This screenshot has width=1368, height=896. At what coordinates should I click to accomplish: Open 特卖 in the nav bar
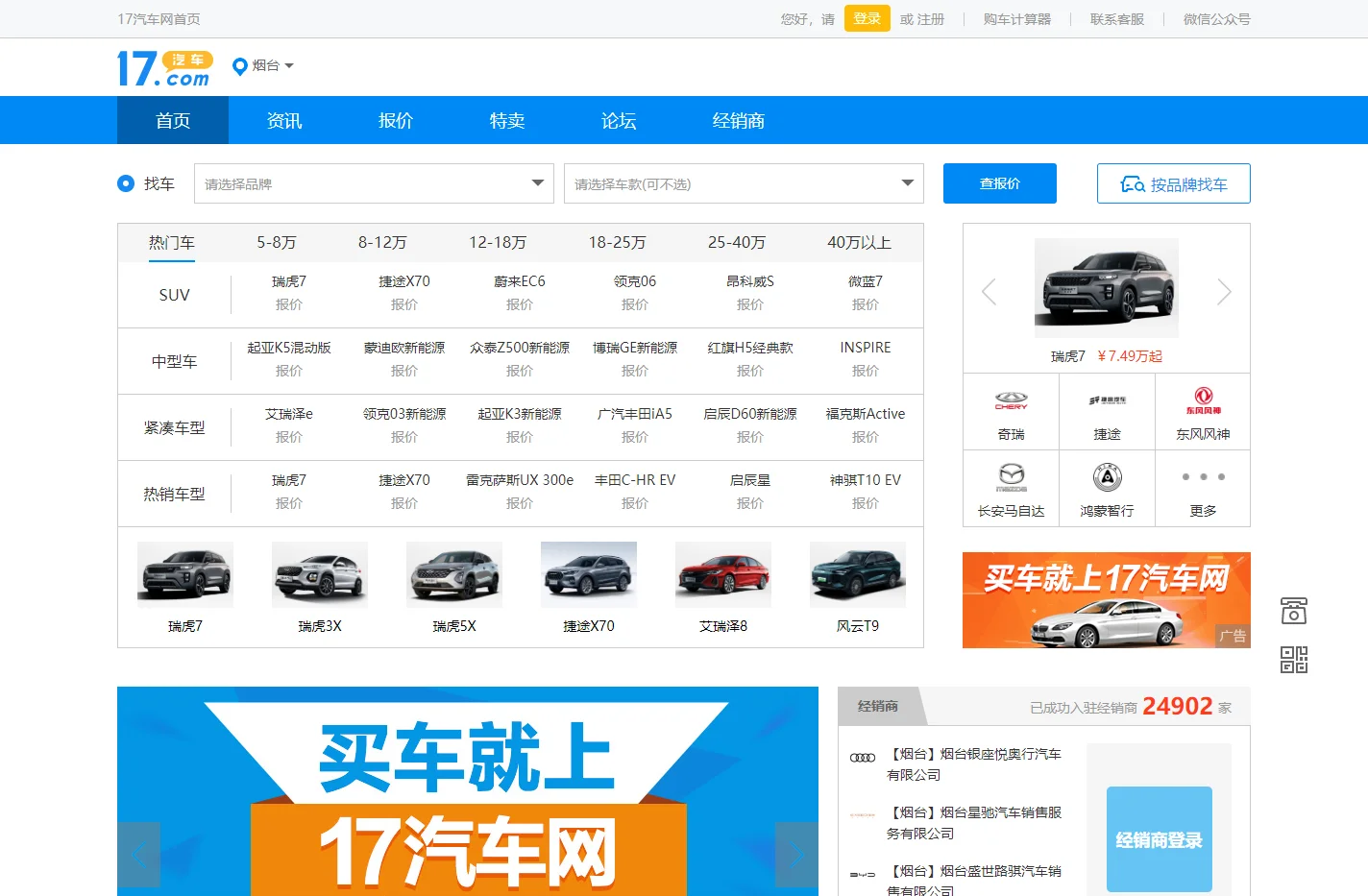click(x=507, y=120)
